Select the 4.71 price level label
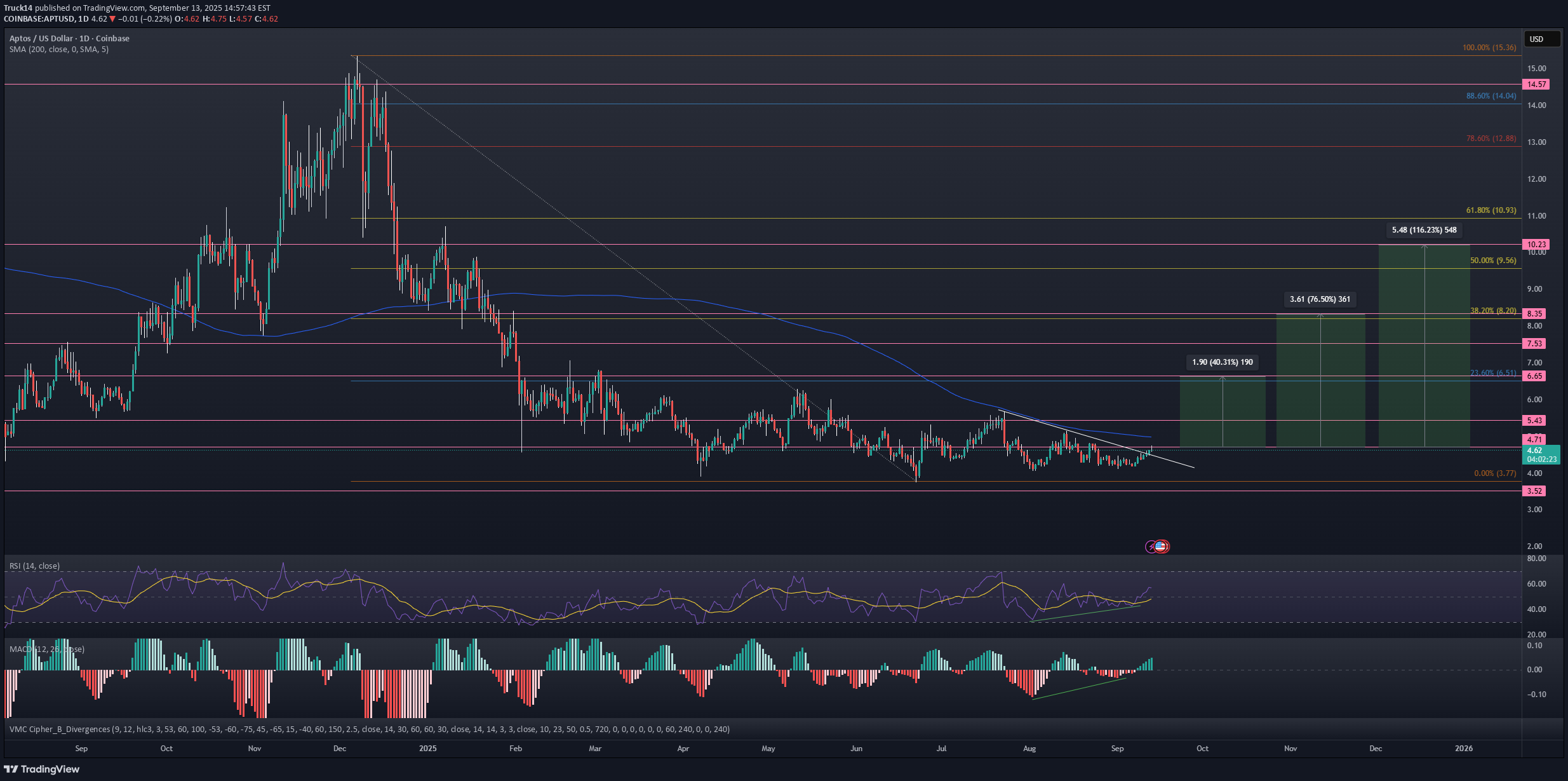 (x=1534, y=440)
